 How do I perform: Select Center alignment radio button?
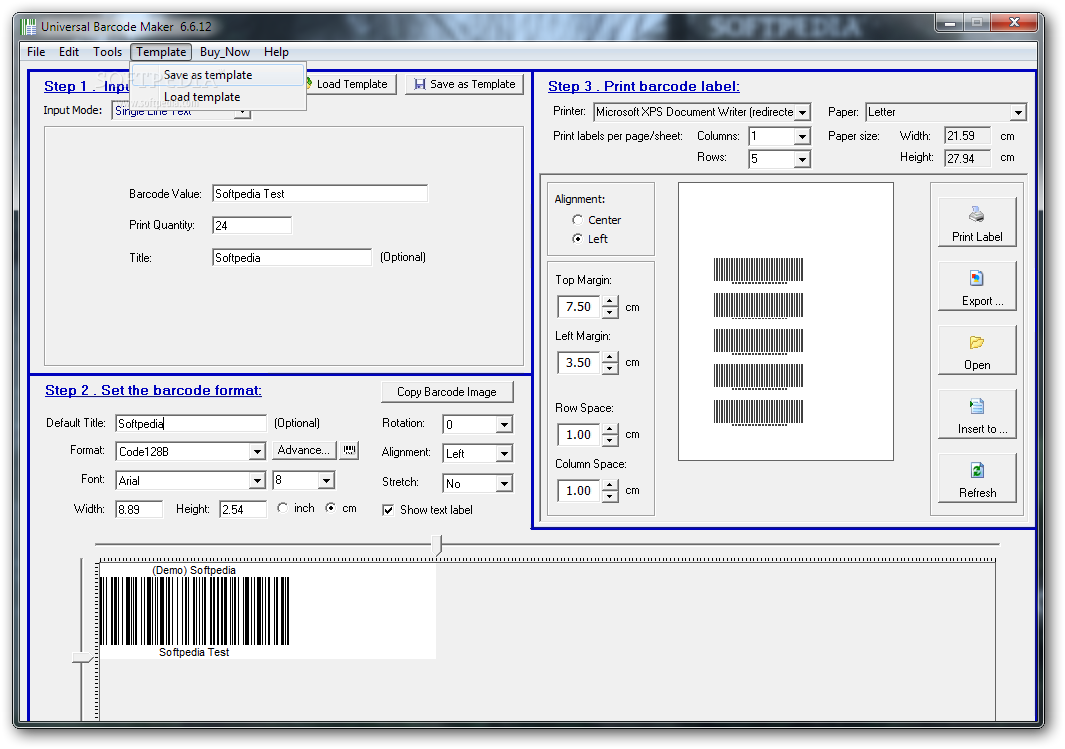pyautogui.click(x=577, y=219)
